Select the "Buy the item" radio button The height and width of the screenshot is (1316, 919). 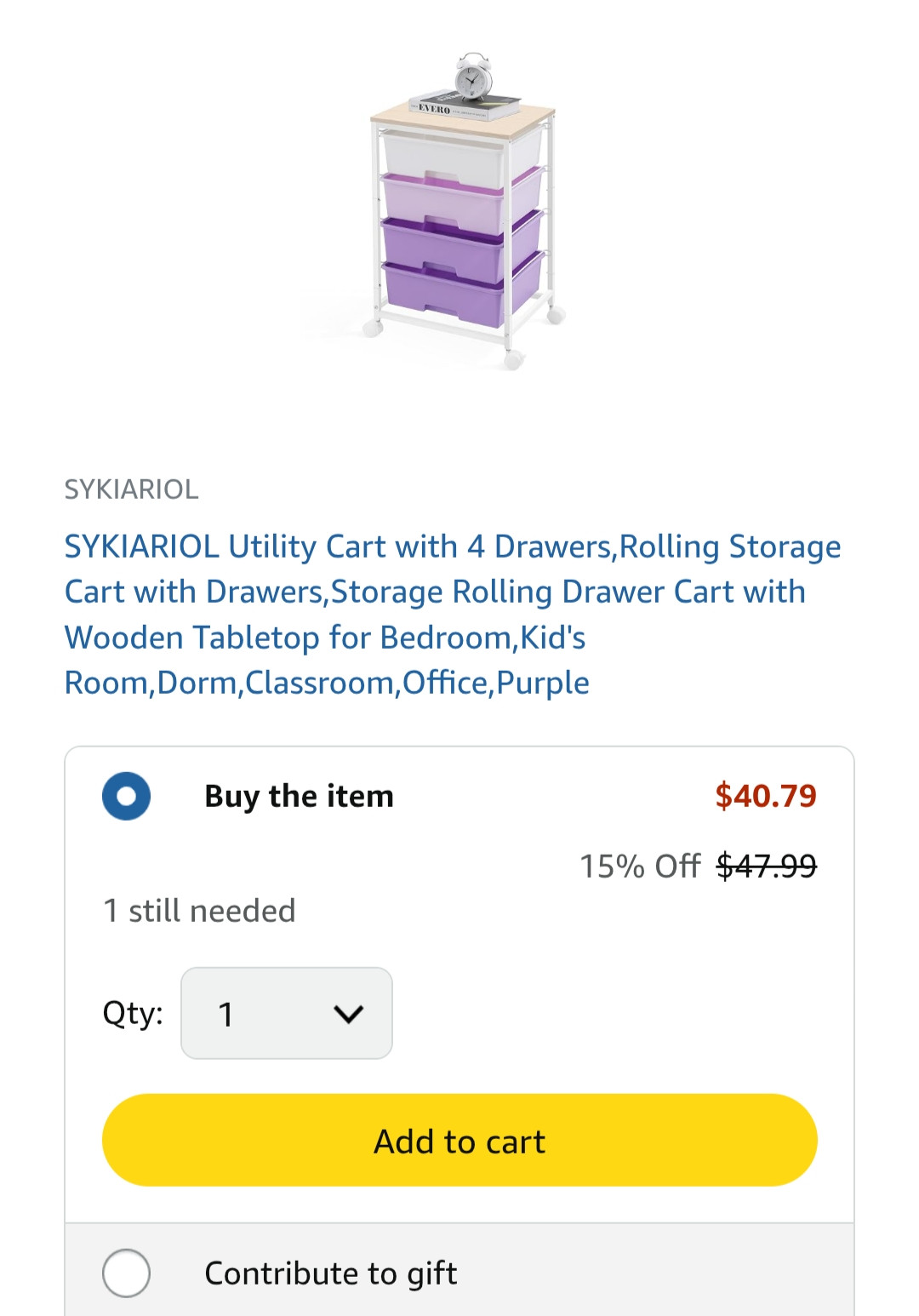pos(126,796)
